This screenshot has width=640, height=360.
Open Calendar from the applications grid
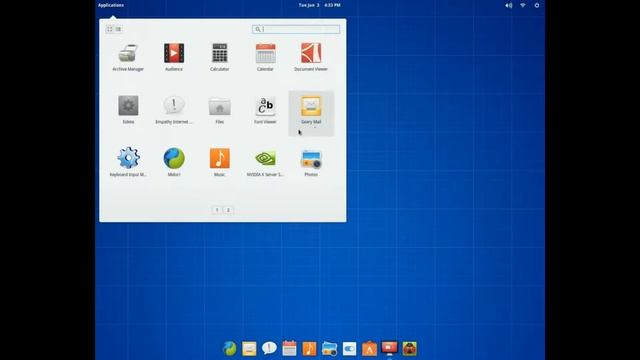tap(265, 57)
